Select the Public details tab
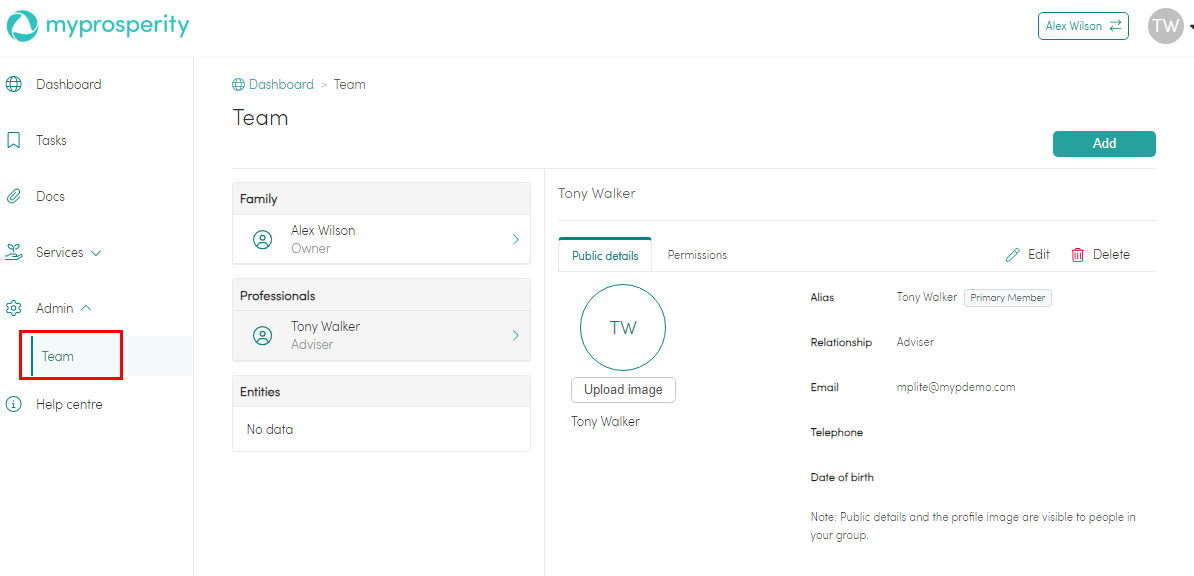The height and width of the screenshot is (576, 1194). (605, 256)
